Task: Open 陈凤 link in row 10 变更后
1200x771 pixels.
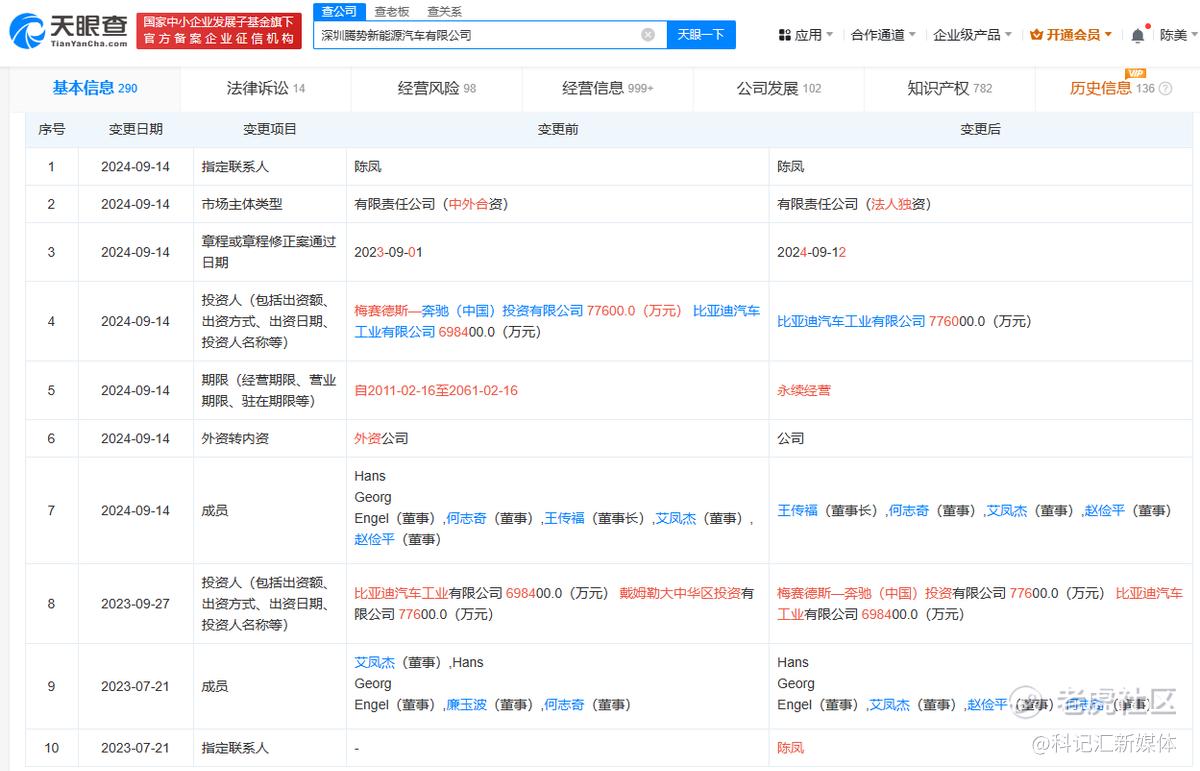Action: click(x=791, y=747)
